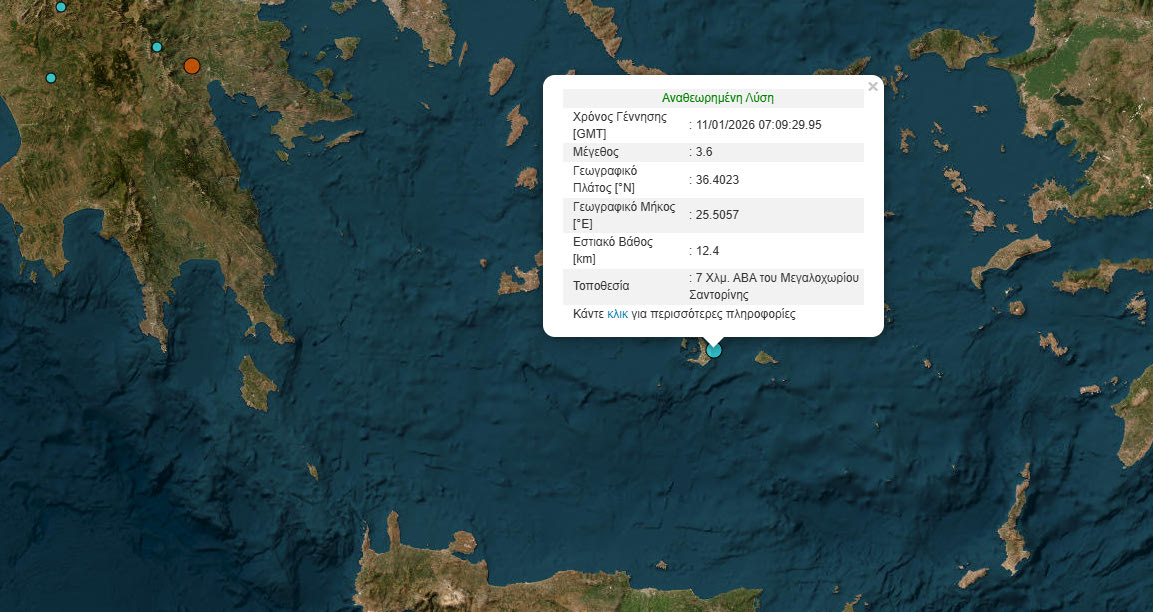Image resolution: width=1153 pixels, height=612 pixels.
Task: Click the origin time 11/01/2026 07:09:29.95
Action: [x=758, y=125]
